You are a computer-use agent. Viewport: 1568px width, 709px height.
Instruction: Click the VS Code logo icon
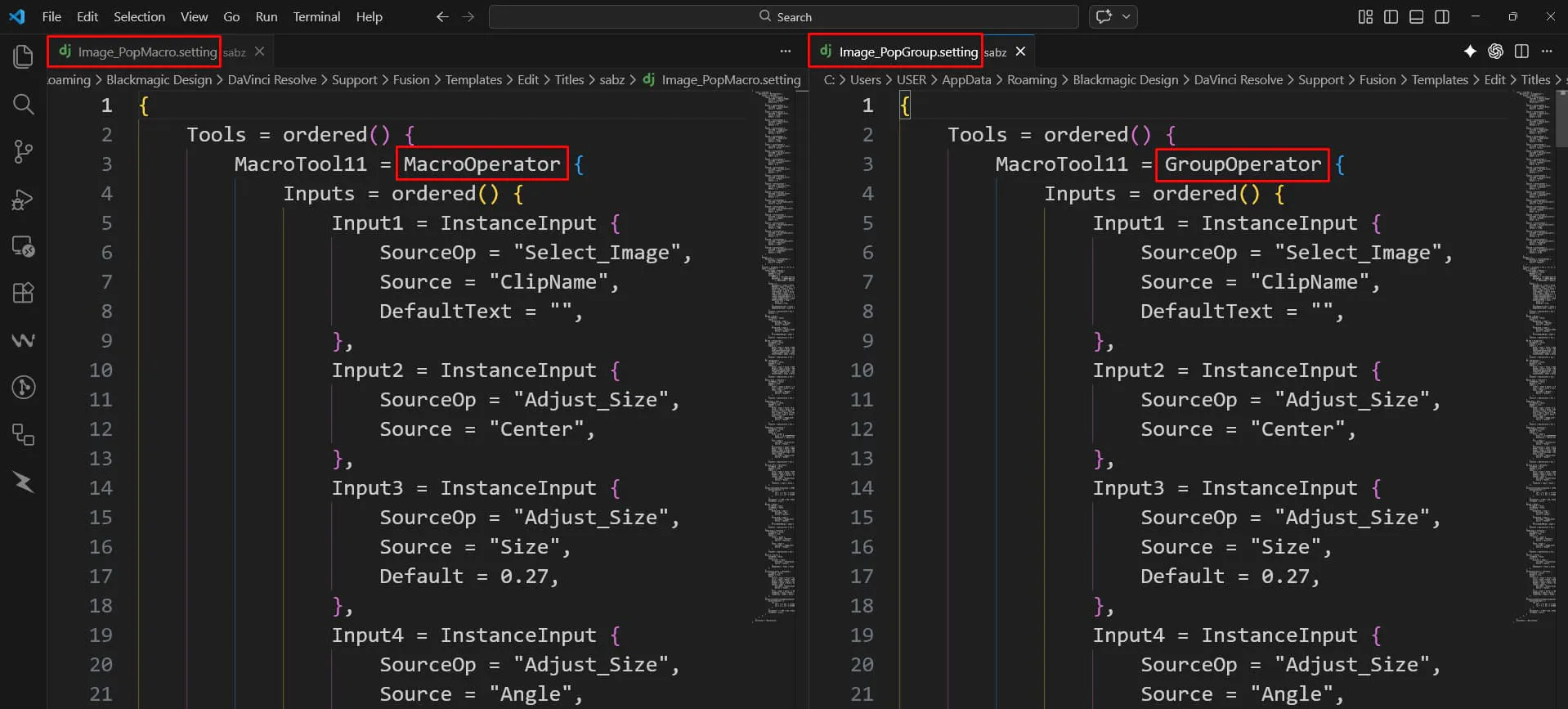pos(17,16)
